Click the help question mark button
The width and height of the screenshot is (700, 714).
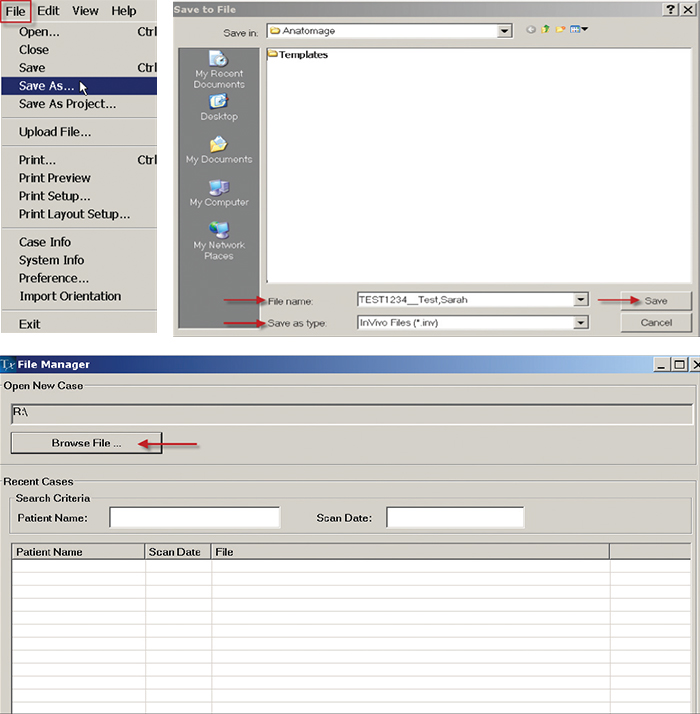(668, 9)
